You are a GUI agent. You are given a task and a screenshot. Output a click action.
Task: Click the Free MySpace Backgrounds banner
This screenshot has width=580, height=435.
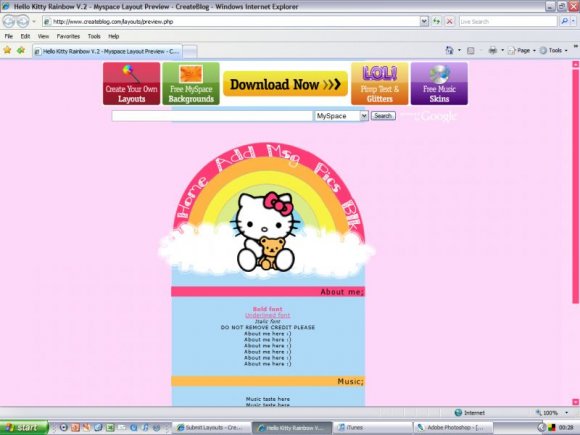[x=191, y=84]
